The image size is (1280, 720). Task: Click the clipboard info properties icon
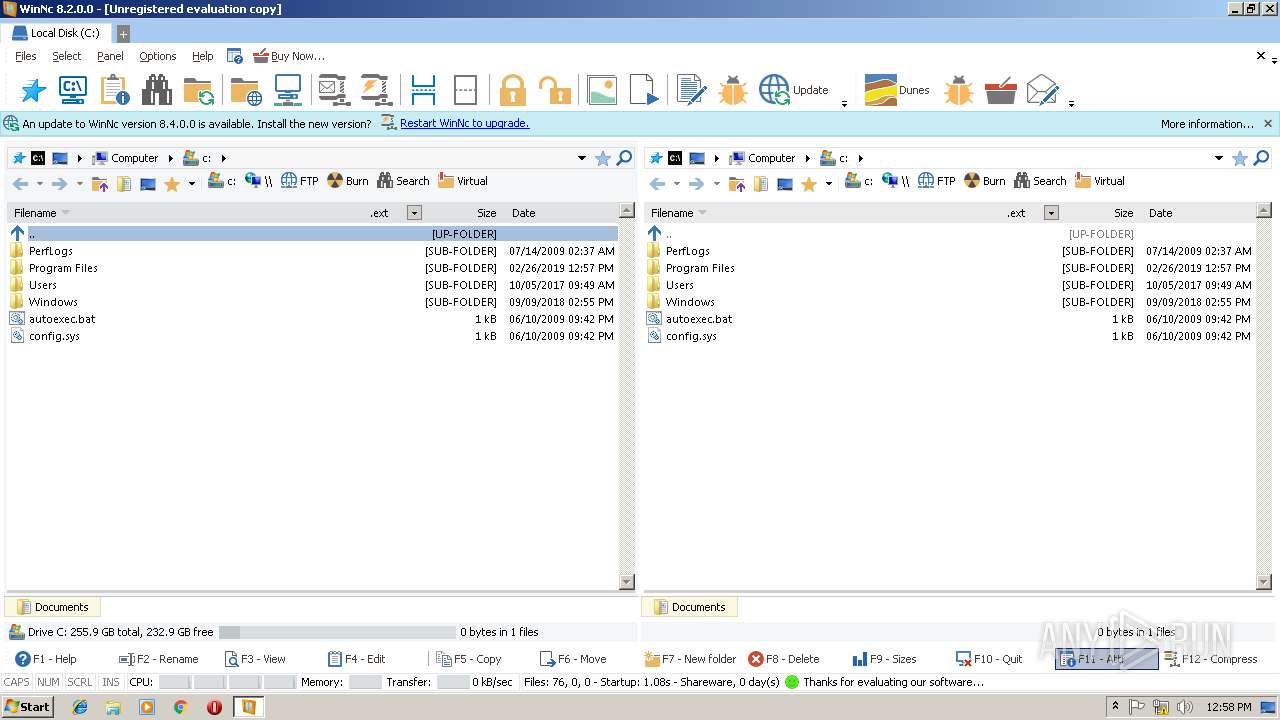point(115,90)
